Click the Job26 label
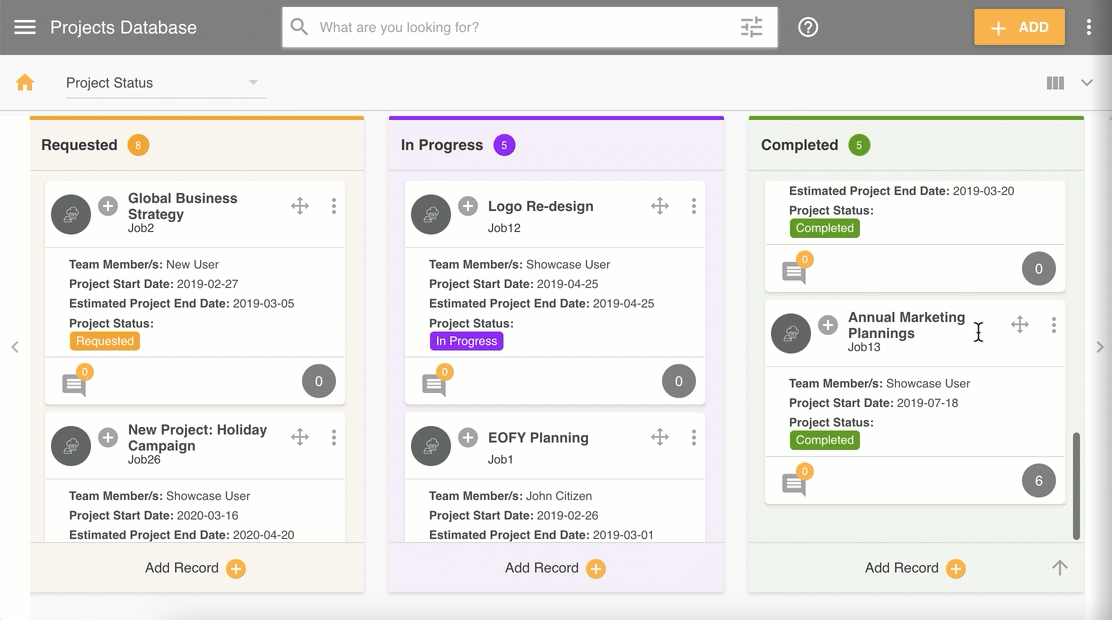This screenshot has height=620, width=1112. [x=144, y=460]
